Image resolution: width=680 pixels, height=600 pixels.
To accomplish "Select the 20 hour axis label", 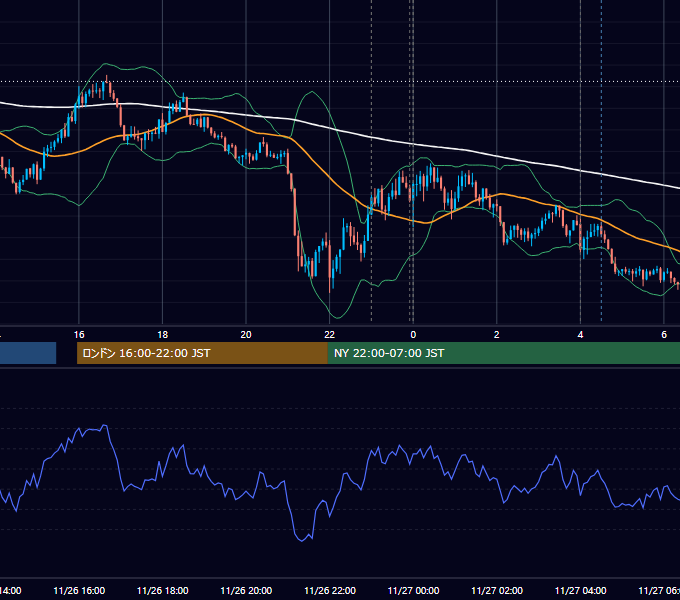I will (246, 335).
